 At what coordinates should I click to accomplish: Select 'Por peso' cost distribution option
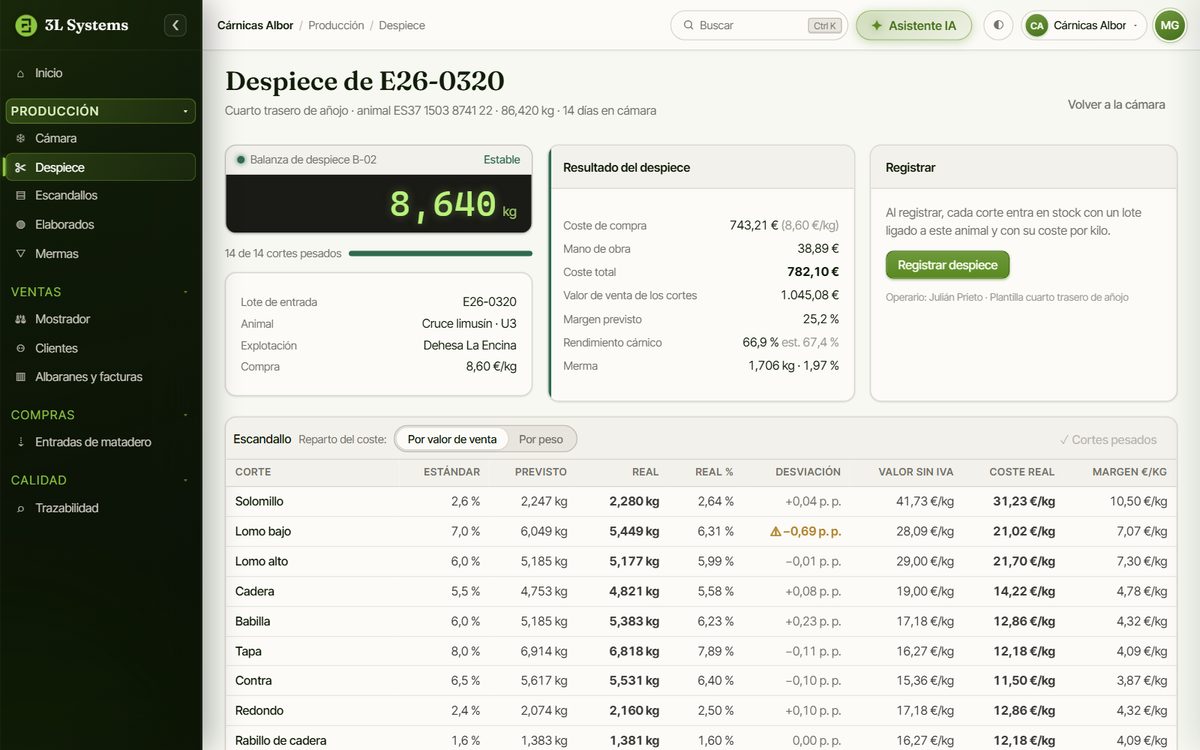[x=541, y=439]
